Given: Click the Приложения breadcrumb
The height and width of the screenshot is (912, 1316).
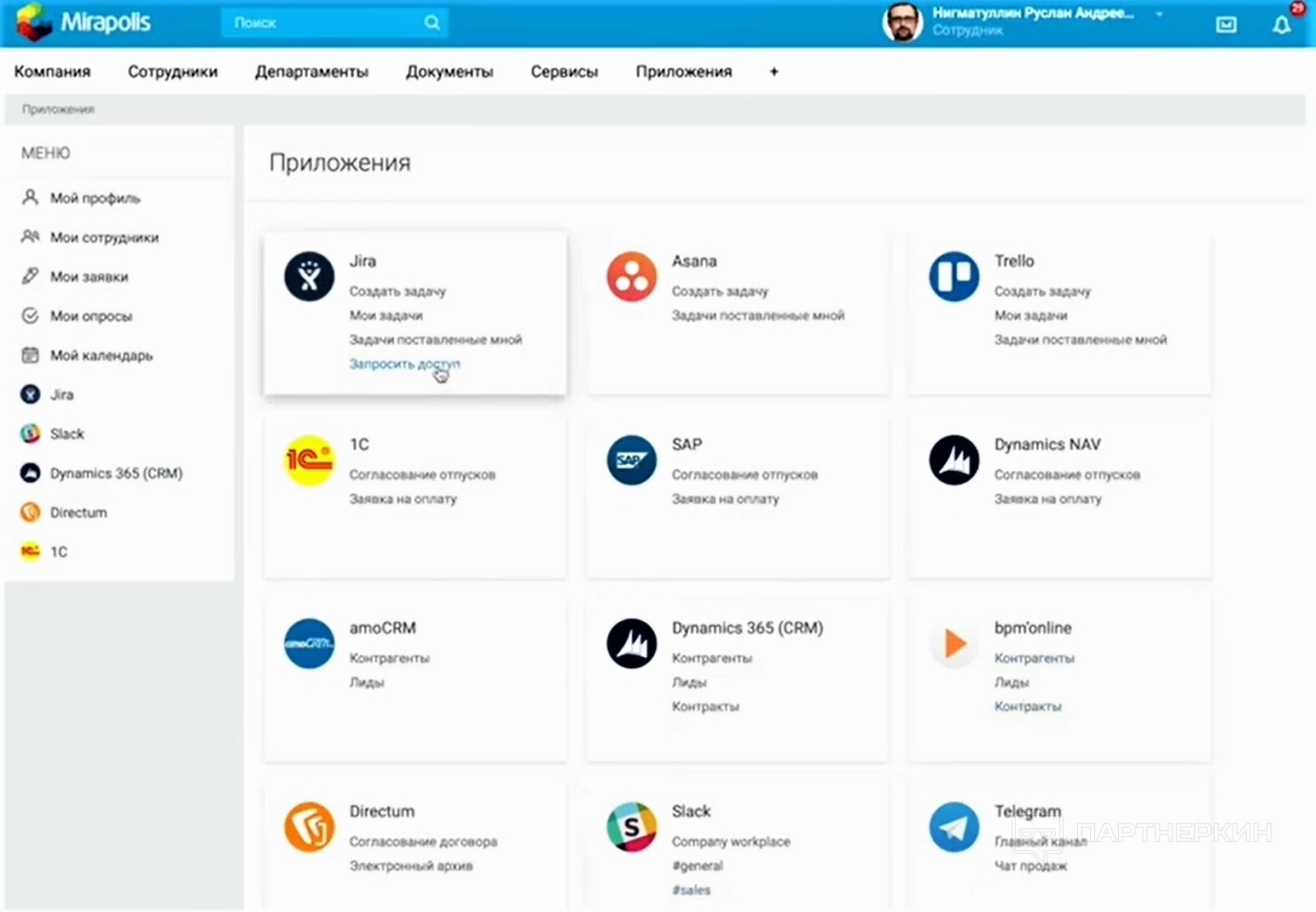Looking at the screenshot, I should pos(58,109).
